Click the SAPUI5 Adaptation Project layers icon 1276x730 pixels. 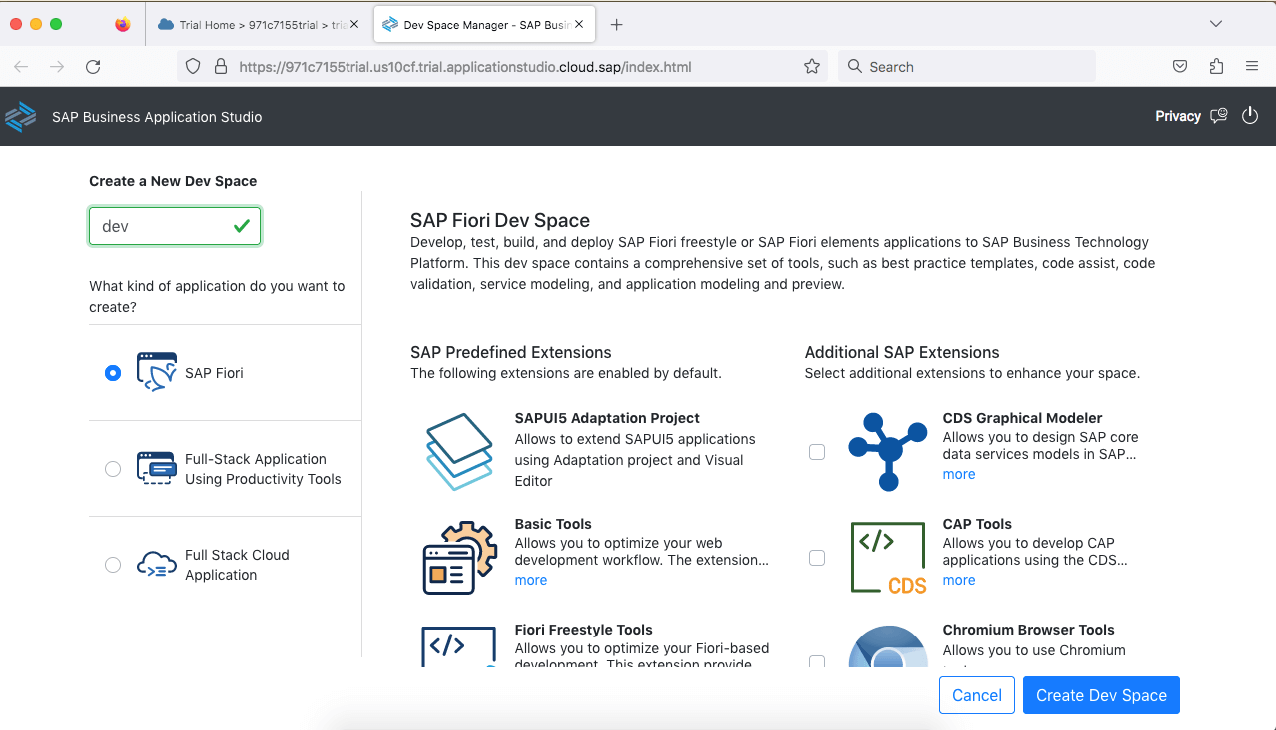point(459,451)
